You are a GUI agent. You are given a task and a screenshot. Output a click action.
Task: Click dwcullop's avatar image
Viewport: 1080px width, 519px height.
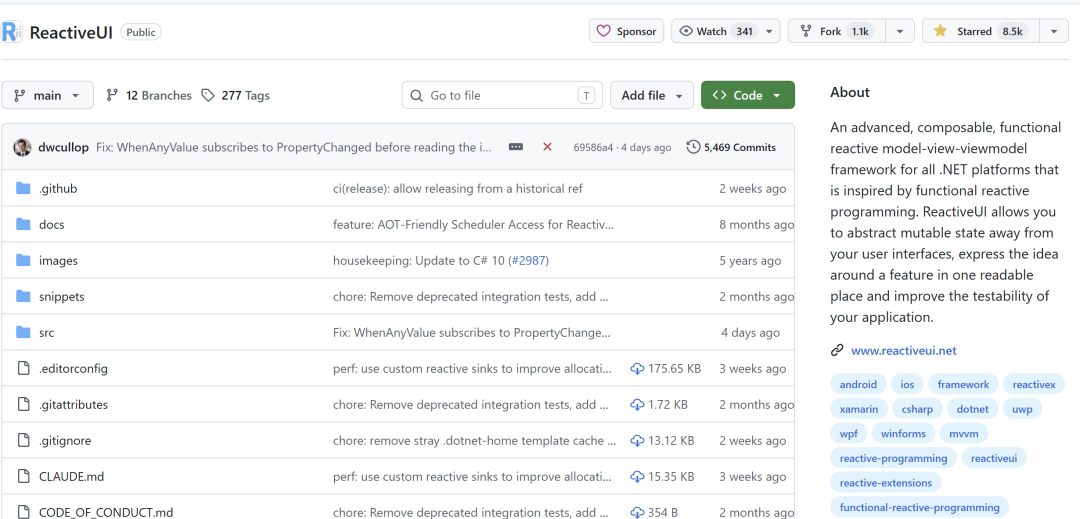pyautogui.click(x=22, y=147)
